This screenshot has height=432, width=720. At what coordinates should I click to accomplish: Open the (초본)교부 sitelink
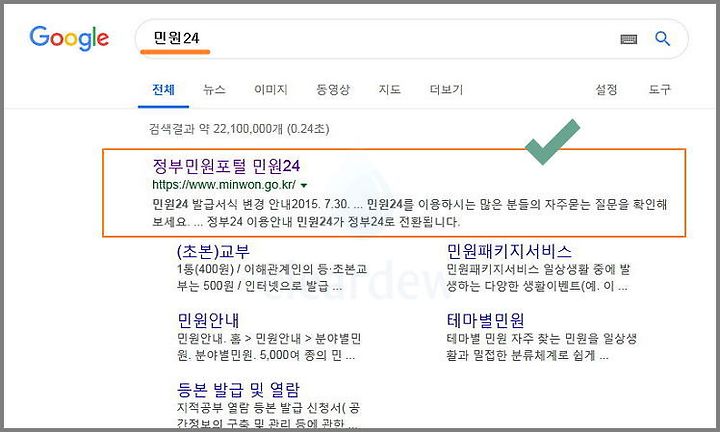[x=214, y=251]
